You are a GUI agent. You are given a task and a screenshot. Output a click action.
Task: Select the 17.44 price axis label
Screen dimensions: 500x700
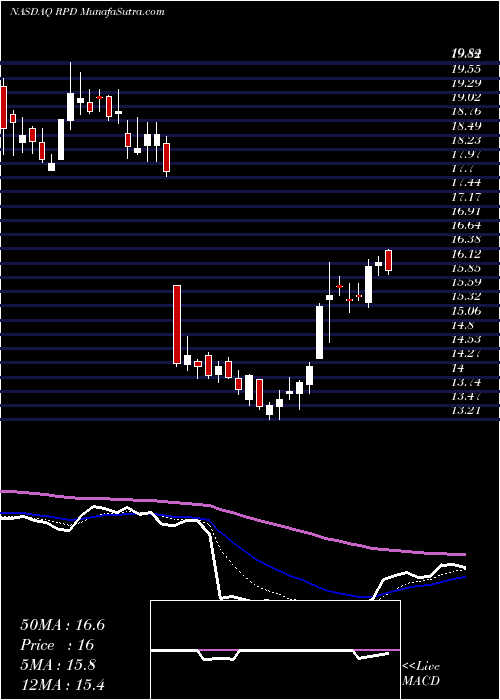[466, 183]
